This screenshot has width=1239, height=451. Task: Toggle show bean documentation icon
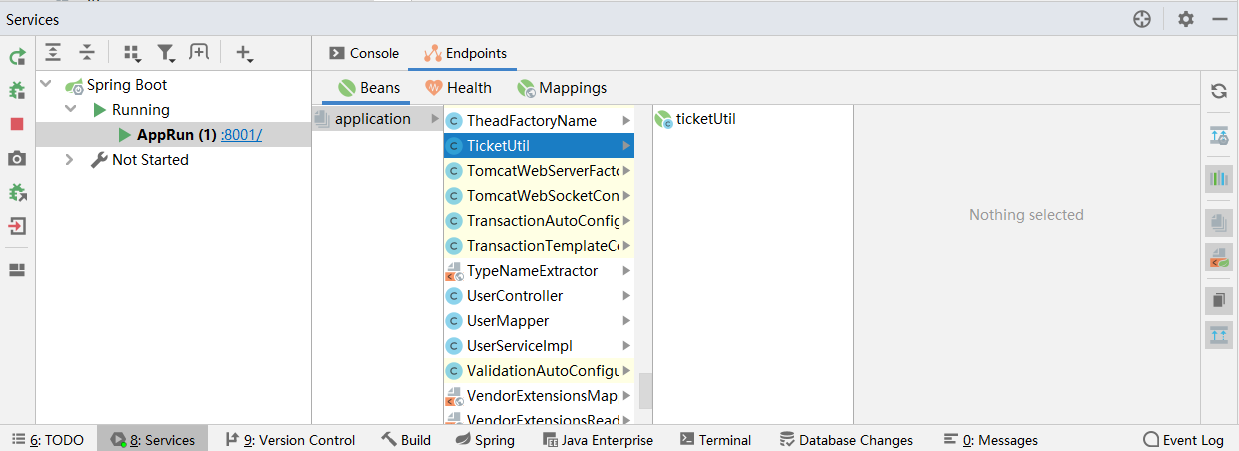tap(1219, 301)
